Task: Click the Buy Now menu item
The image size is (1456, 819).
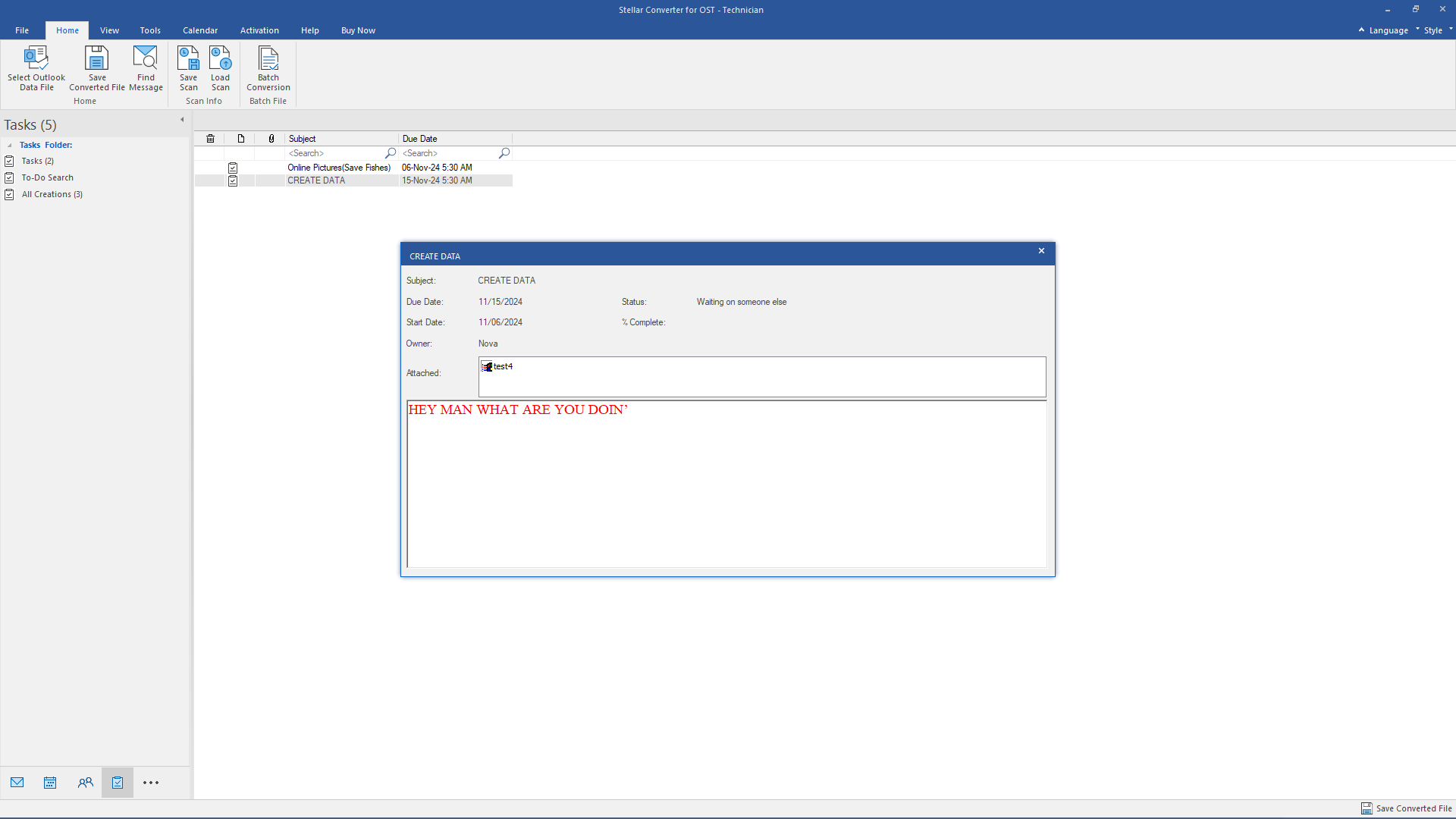Action: click(x=358, y=30)
